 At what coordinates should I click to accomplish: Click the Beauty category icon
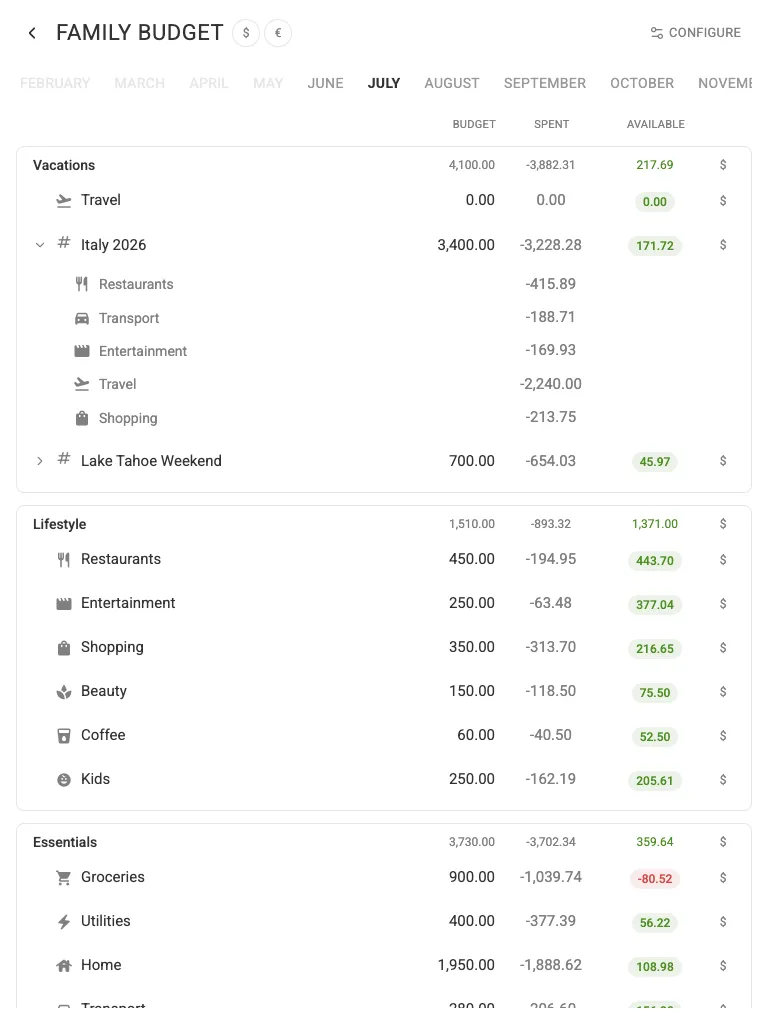point(63,692)
